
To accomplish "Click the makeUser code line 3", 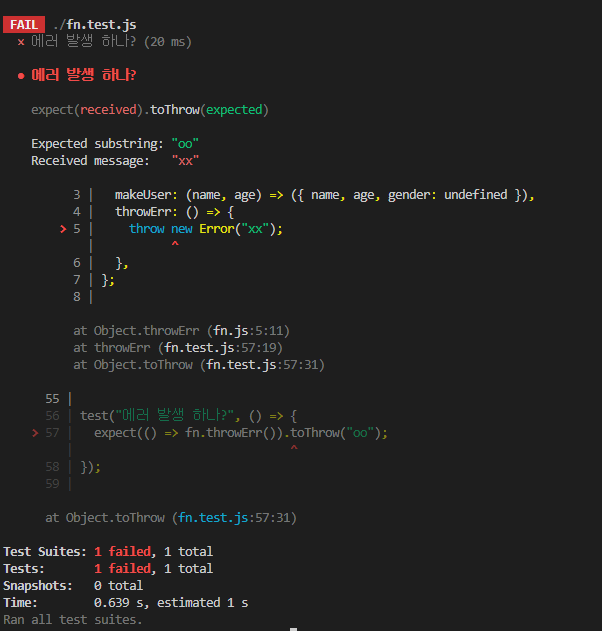I will 304,195.
